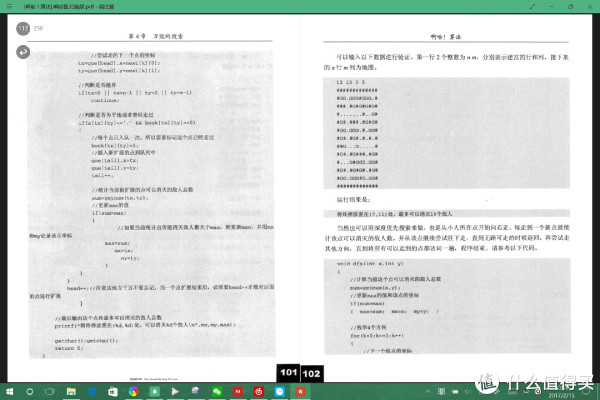This screenshot has height=400, width=600.
Task: Click the total page count 256
Action: [x=38, y=28]
